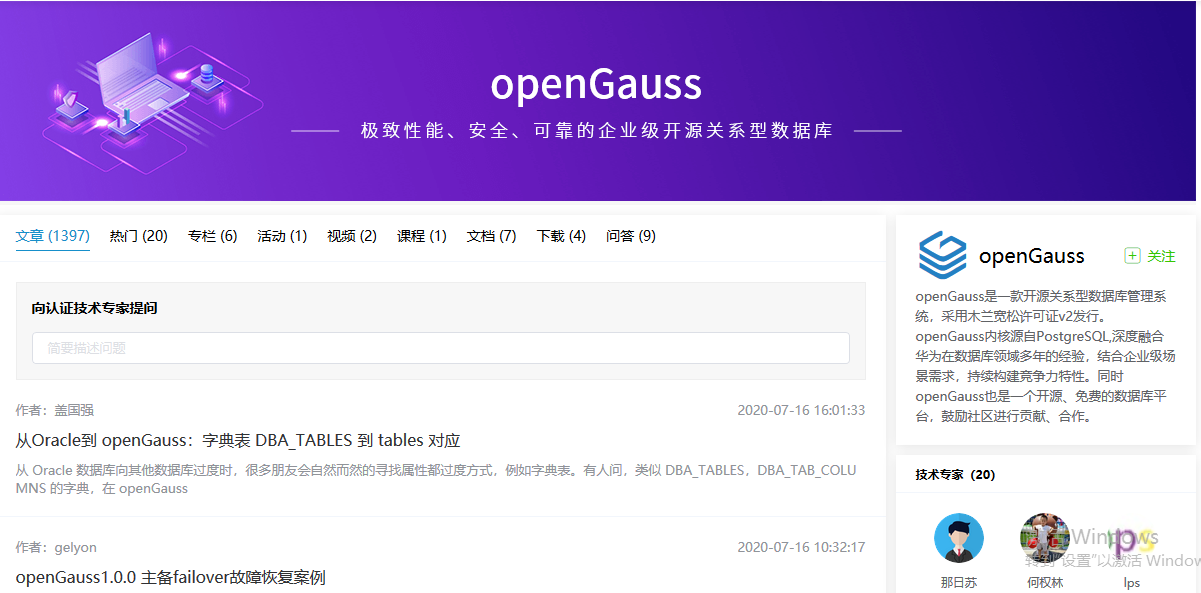Click the plus icon beside 关注
The width and height of the screenshot is (1201, 593).
(1132, 256)
